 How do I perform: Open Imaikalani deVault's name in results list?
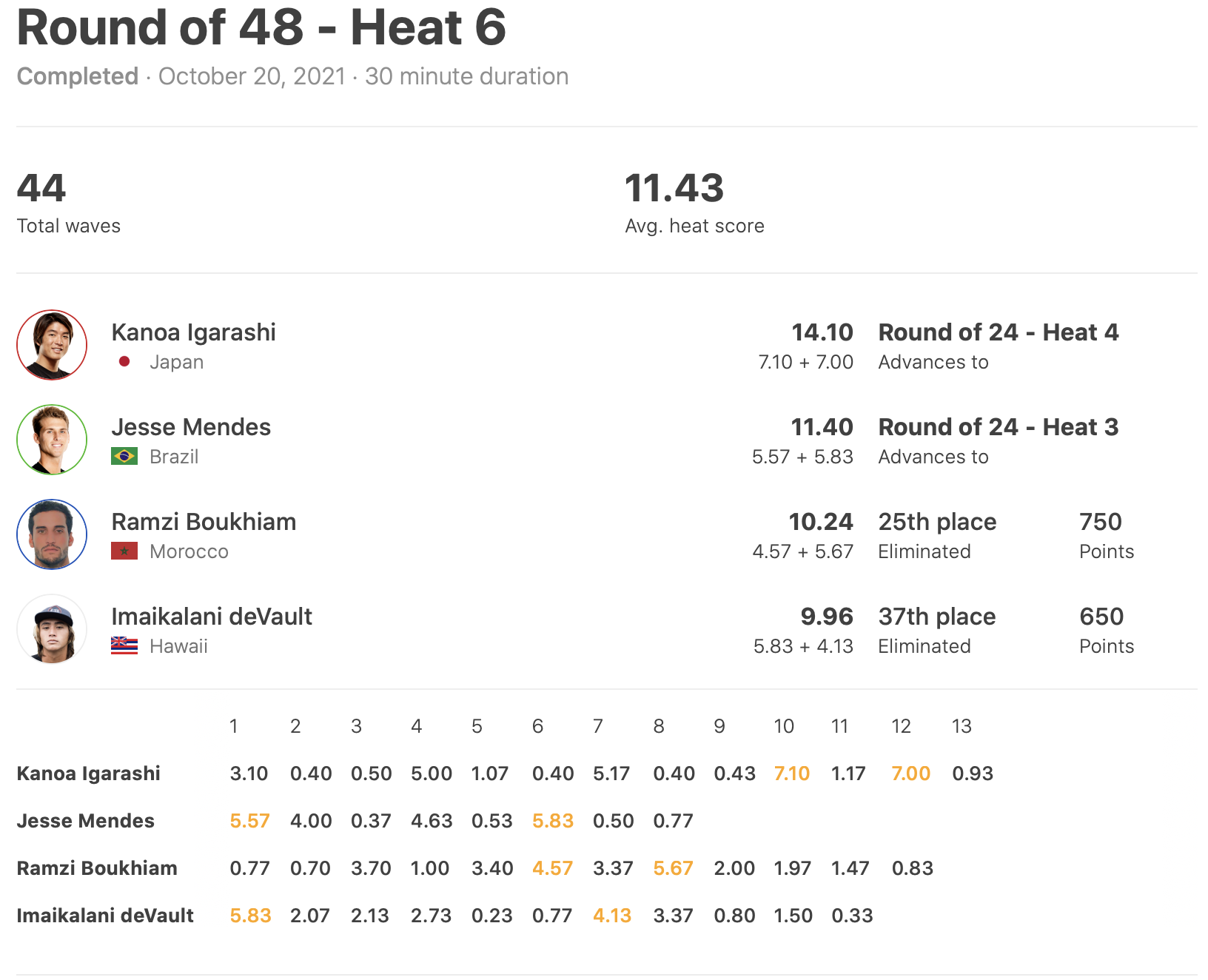point(212,617)
